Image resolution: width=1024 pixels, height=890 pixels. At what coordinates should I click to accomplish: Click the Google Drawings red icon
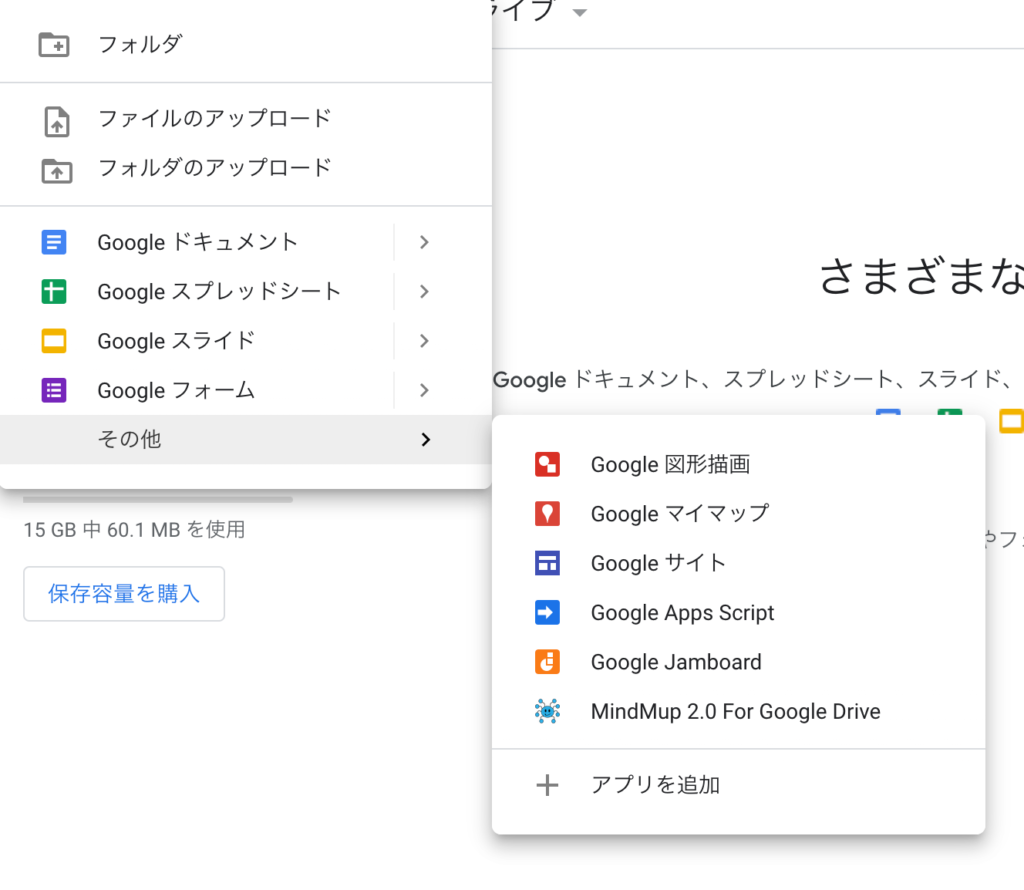coord(547,464)
